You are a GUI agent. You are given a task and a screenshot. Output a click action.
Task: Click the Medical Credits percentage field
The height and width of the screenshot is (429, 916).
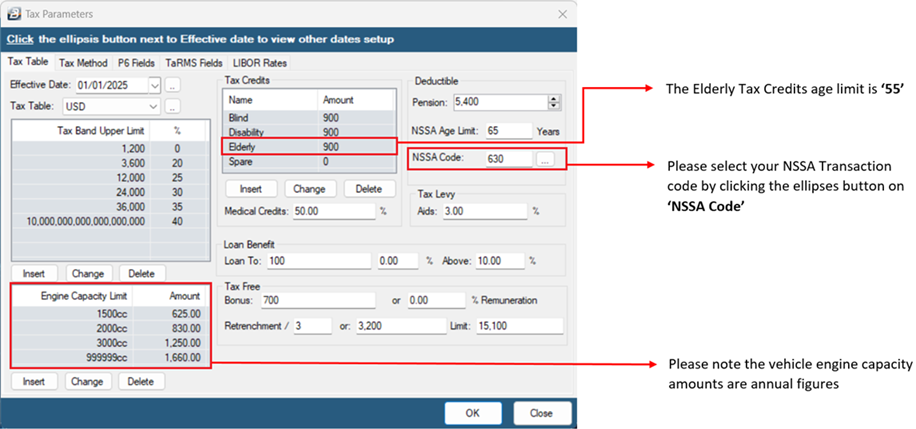click(x=334, y=212)
